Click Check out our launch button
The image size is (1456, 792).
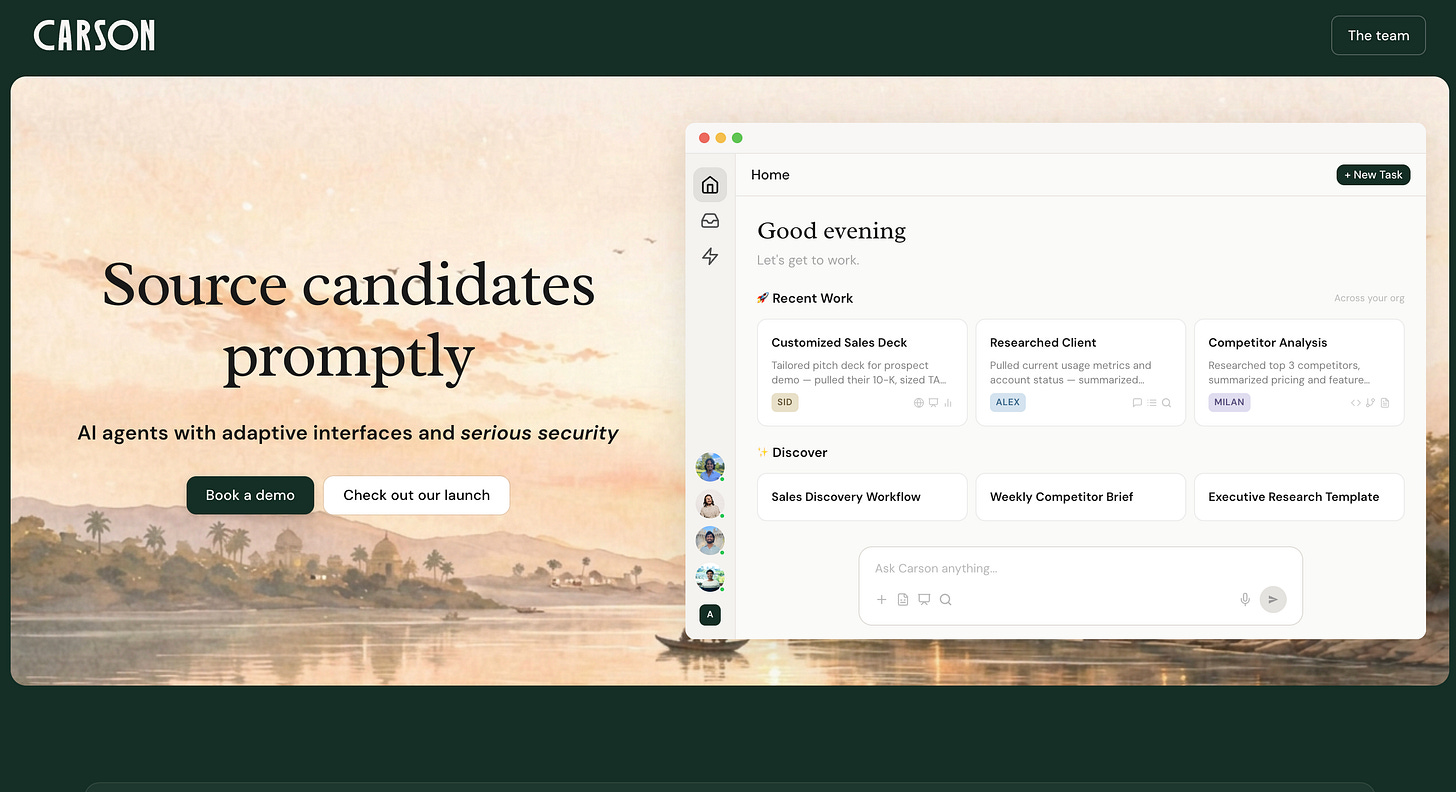(x=416, y=495)
